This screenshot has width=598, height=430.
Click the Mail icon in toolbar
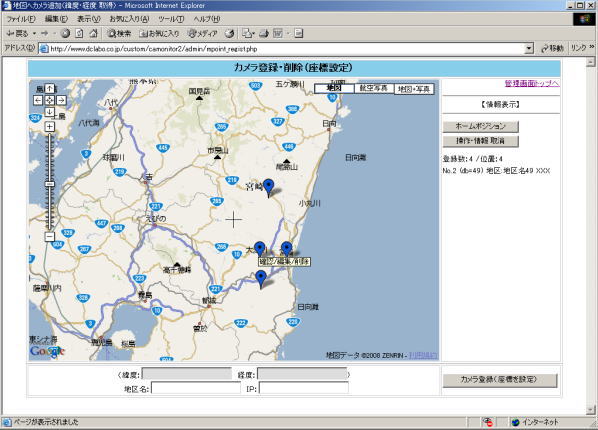pos(248,34)
